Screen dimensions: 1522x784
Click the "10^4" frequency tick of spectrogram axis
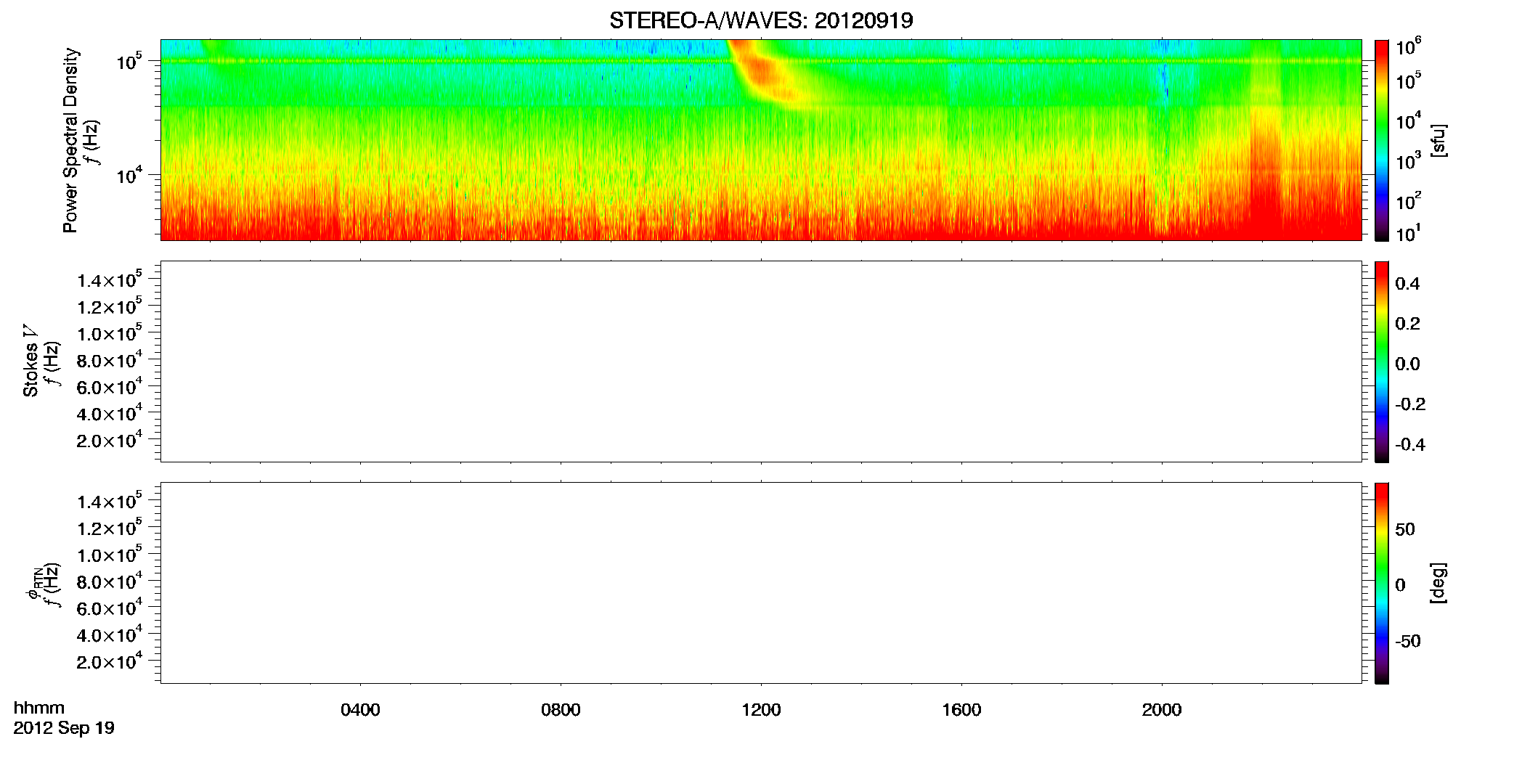point(129,174)
